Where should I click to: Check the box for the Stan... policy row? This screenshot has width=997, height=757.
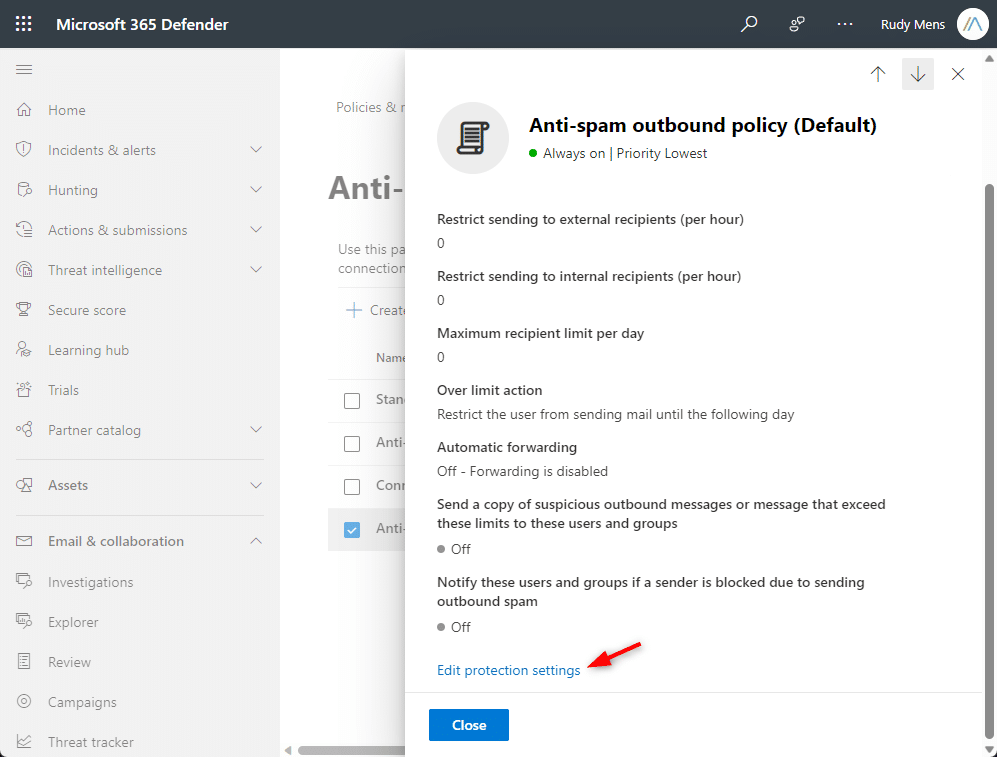click(x=352, y=401)
